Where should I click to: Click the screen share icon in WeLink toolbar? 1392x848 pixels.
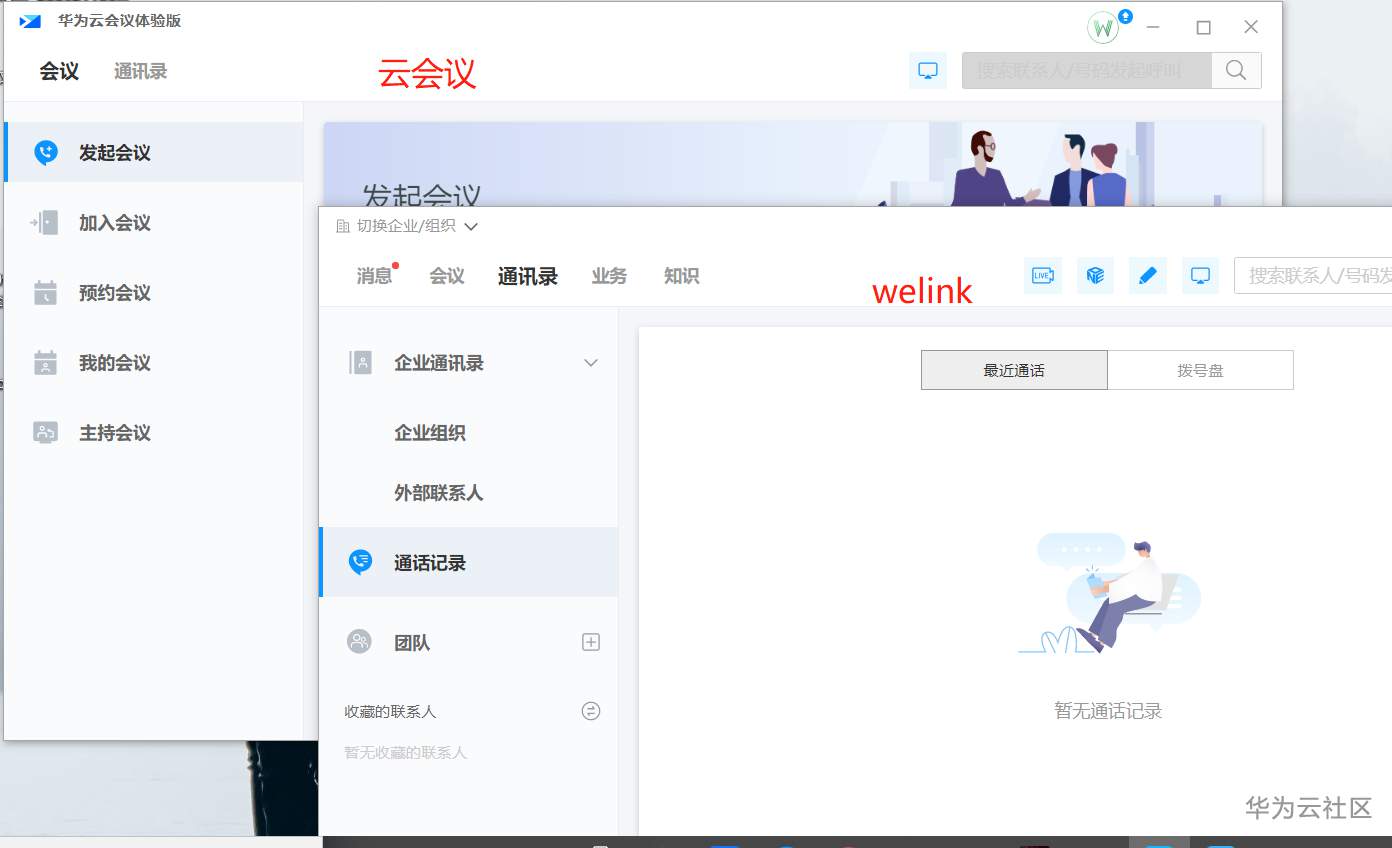click(1201, 275)
